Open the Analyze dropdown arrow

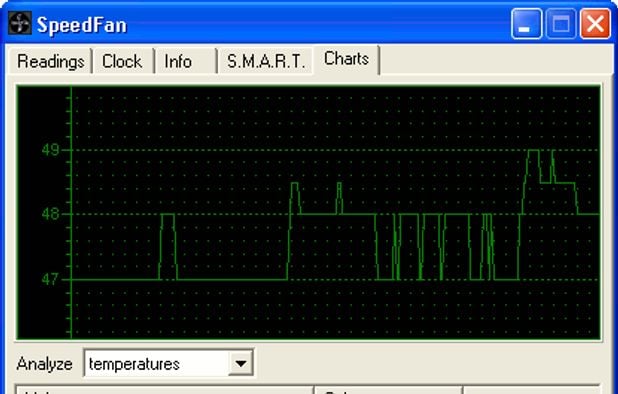[x=240, y=363]
